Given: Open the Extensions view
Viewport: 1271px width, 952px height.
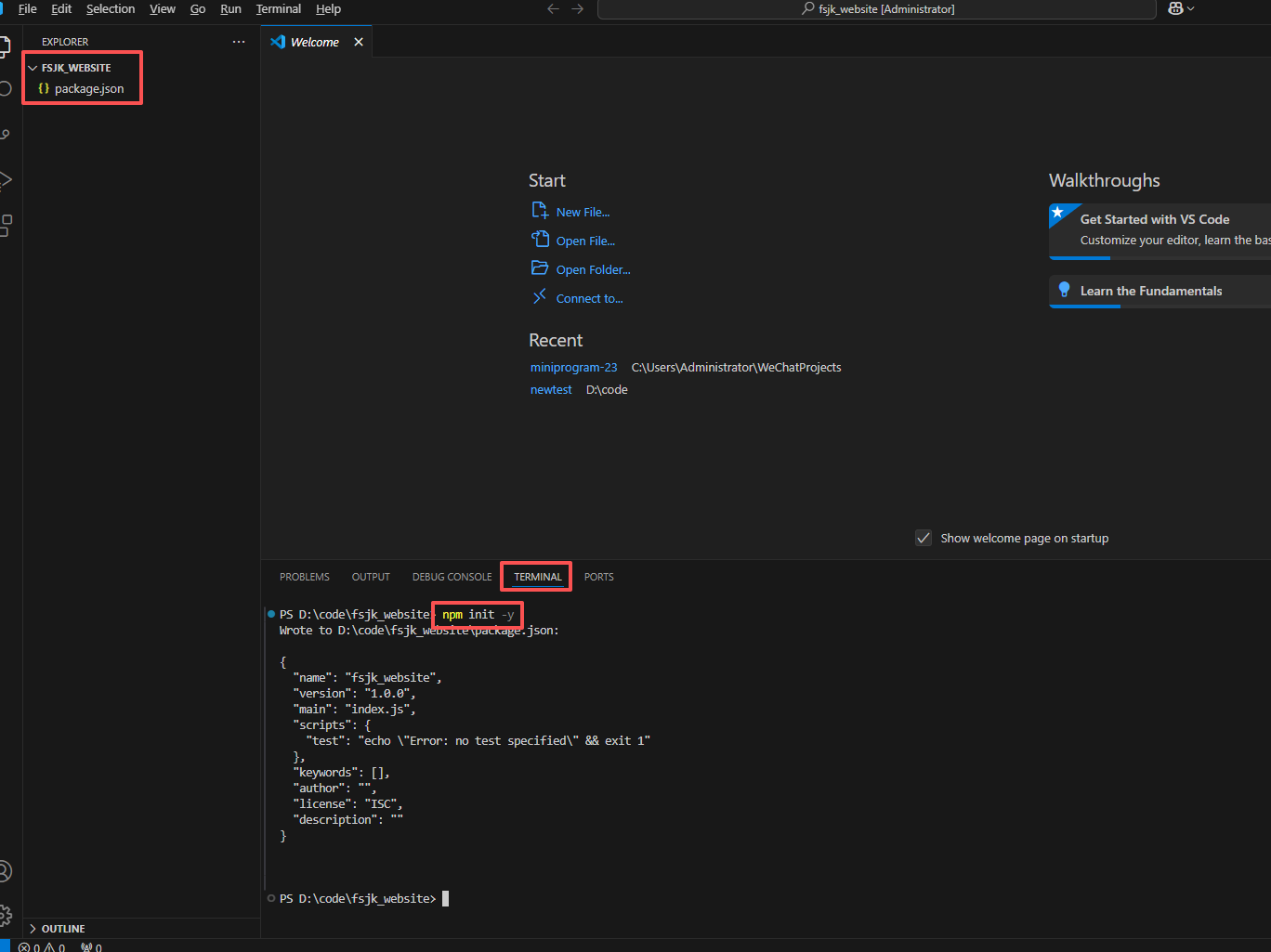Looking at the screenshot, I should 5,225.
